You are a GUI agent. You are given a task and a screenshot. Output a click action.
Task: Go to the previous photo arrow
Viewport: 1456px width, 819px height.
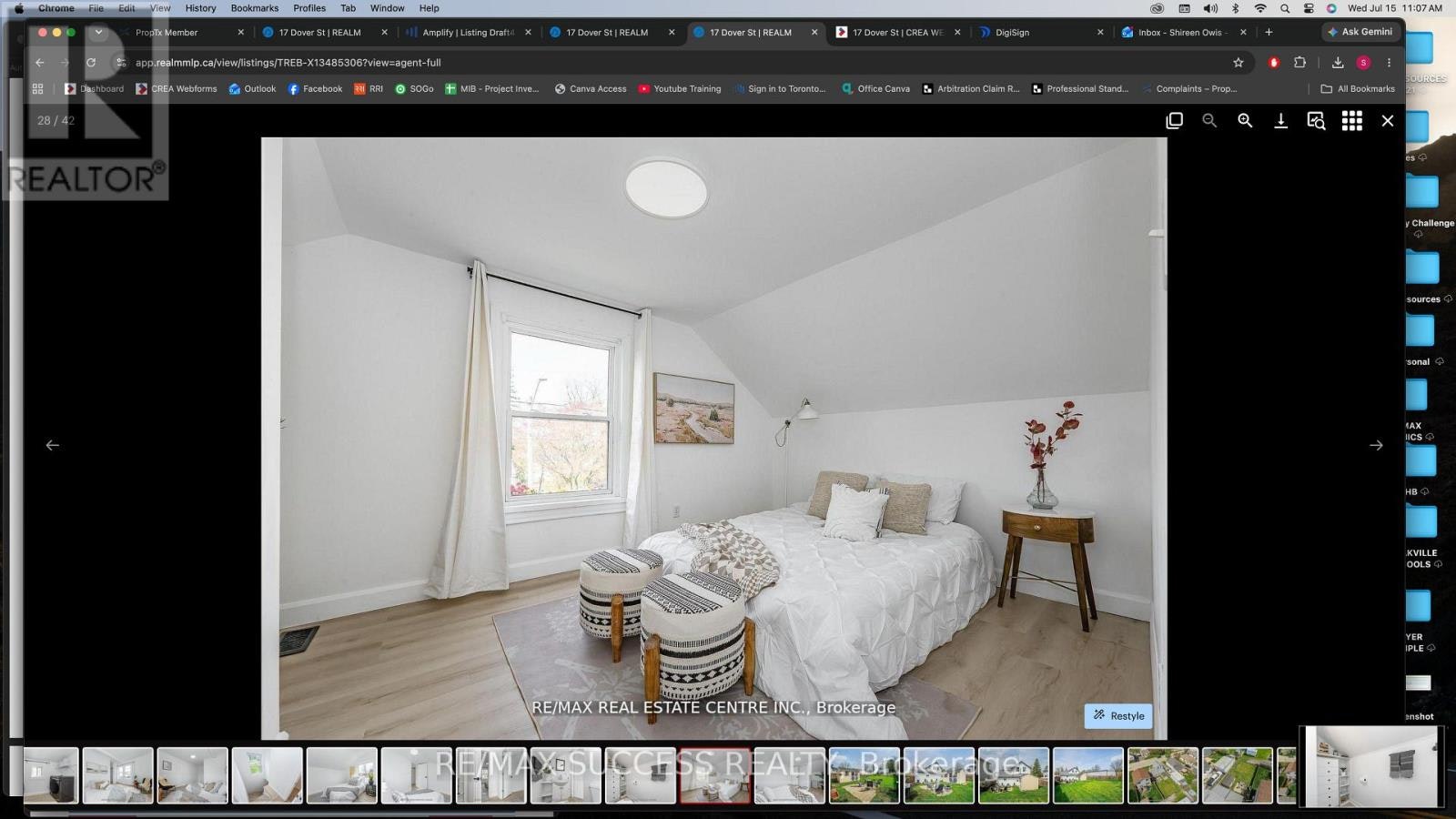[x=53, y=445]
